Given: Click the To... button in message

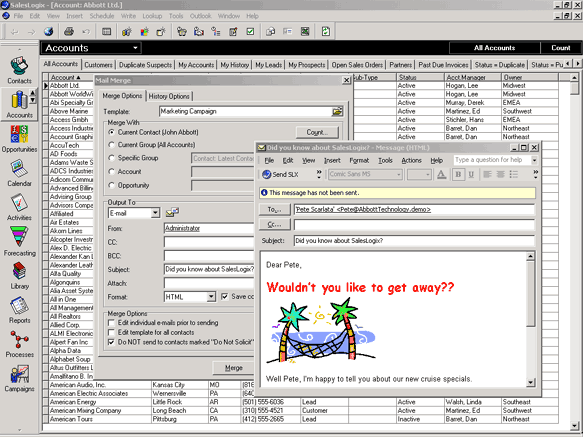Looking at the screenshot, I should coord(275,210).
